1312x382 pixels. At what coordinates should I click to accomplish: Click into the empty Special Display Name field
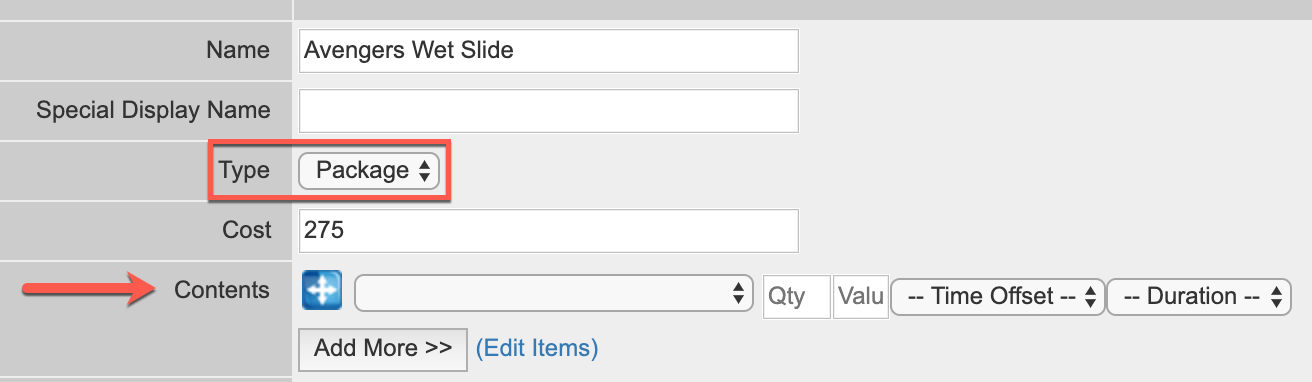549,111
